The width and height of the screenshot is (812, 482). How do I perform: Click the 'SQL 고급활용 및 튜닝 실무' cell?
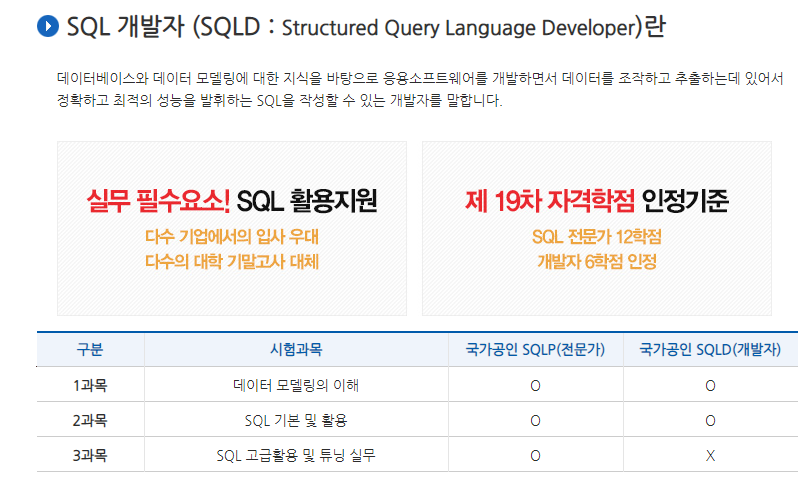[x=296, y=456]
